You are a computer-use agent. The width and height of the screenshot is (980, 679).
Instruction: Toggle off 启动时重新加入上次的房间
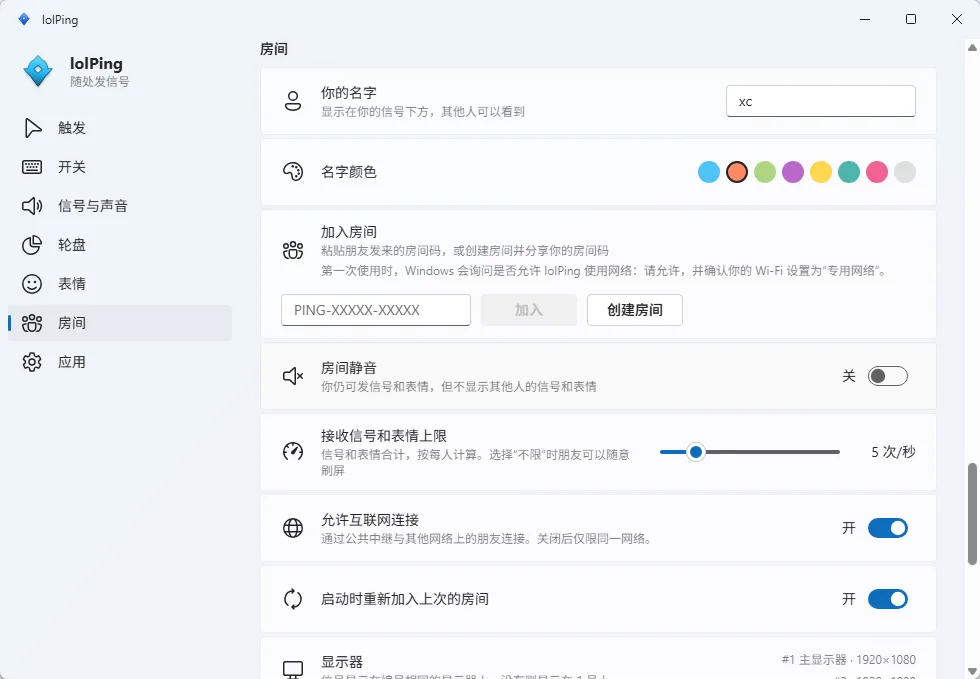888,599
